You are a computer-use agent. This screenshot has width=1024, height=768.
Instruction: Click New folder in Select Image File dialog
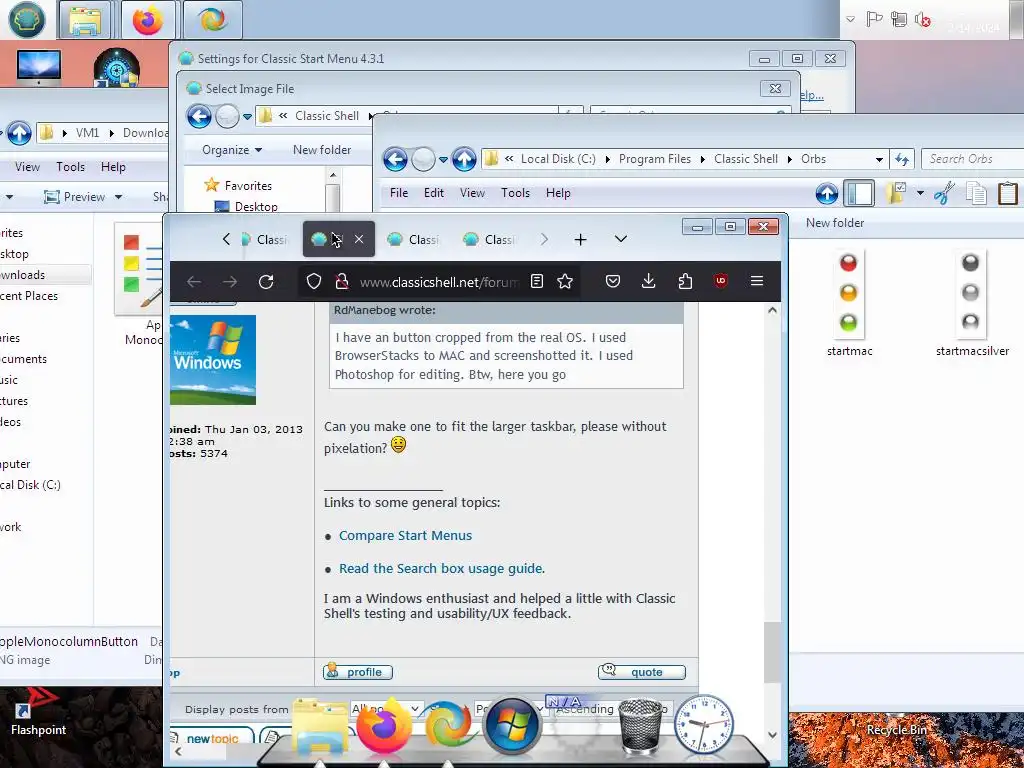[322, 150]
